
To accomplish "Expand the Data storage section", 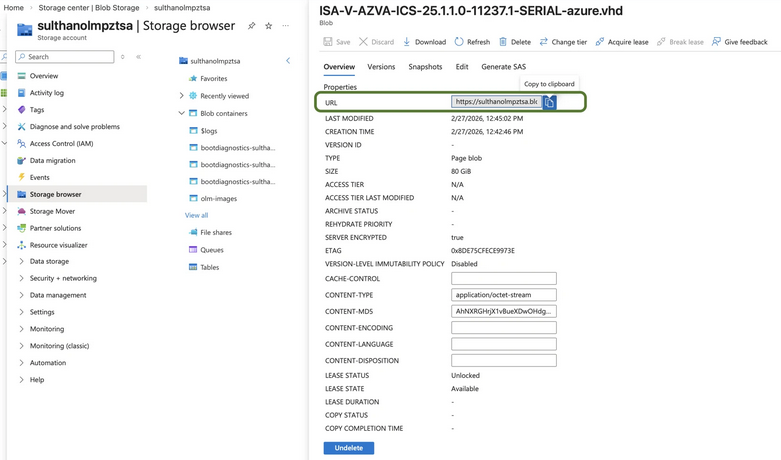I will (x=22, y=261).
